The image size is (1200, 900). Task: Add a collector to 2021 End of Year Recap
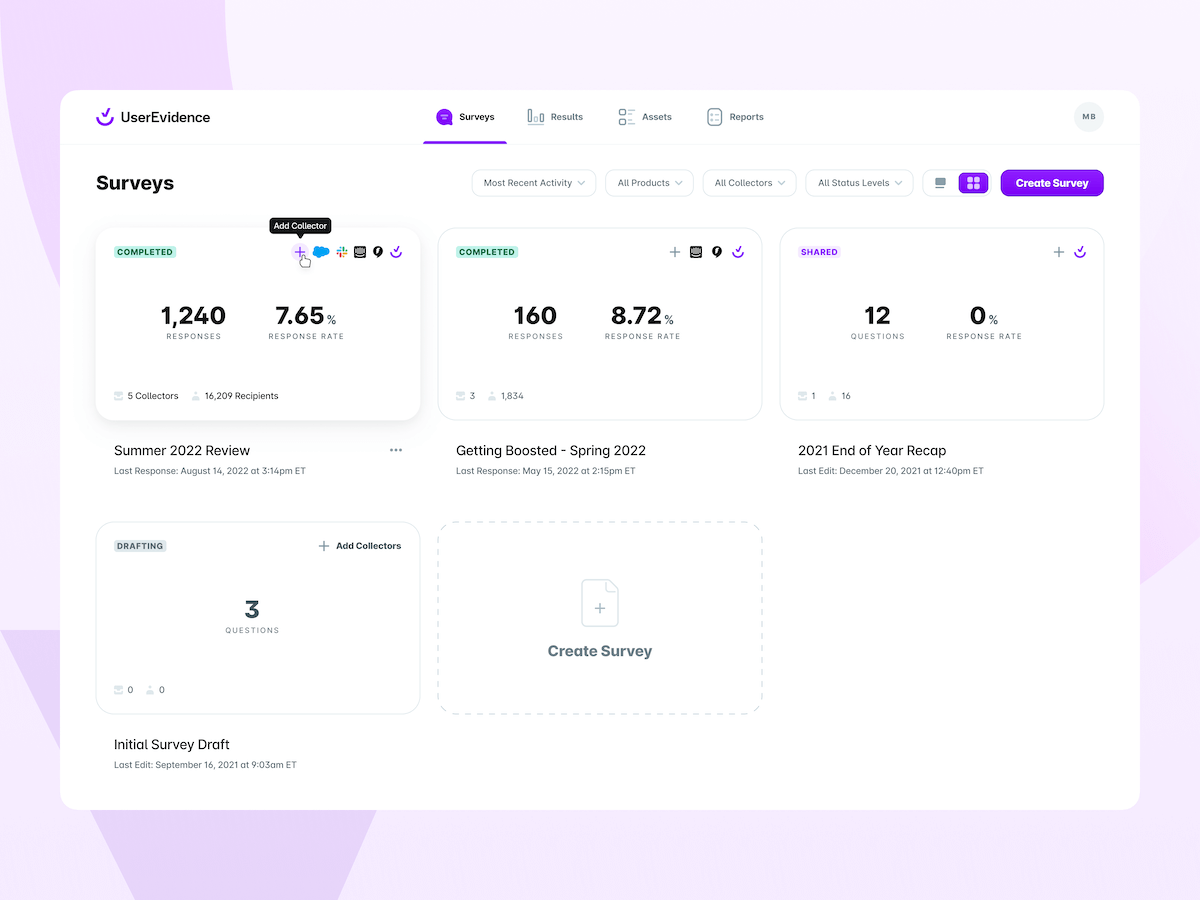click(1059, 252)
